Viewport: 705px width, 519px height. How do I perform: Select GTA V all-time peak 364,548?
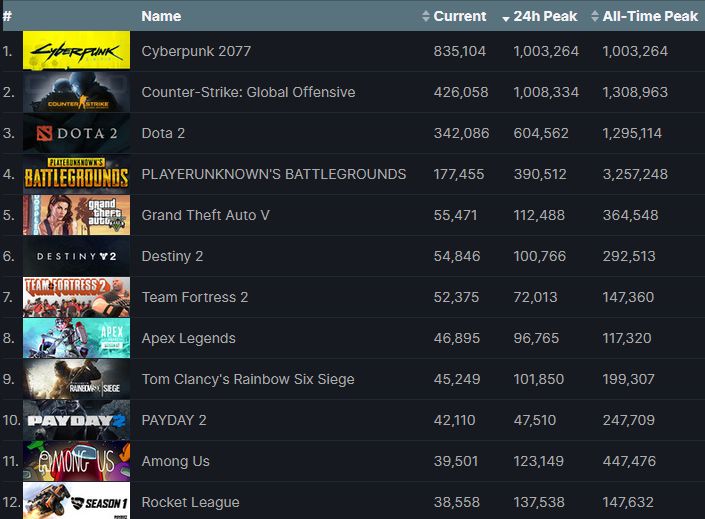coord(630,215)
